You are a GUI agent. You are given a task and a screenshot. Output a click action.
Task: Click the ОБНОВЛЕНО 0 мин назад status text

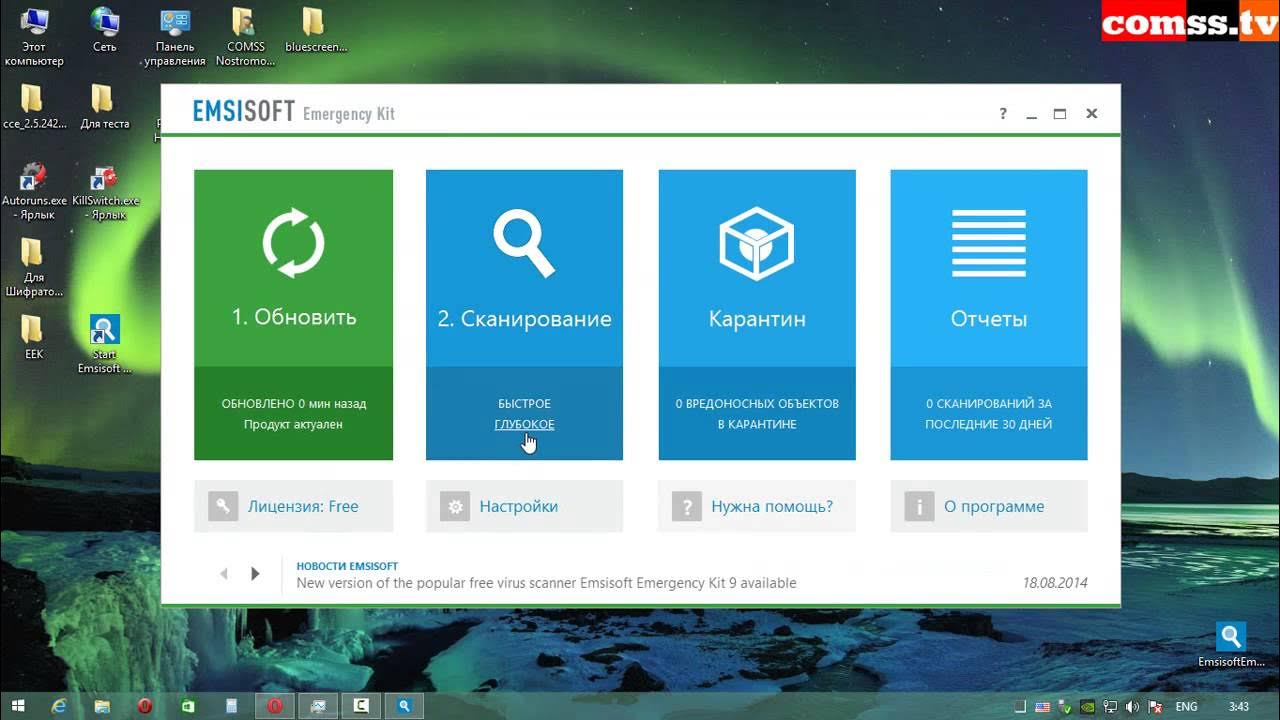pos(294,404)
